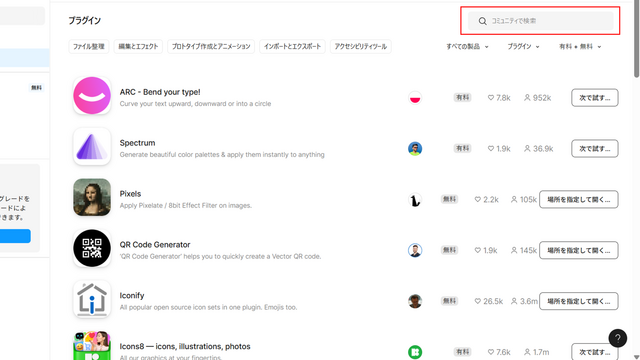The image size is (640, 360).
Task: Focus the コミュニティで検索 search field
Action: point(540,21)
